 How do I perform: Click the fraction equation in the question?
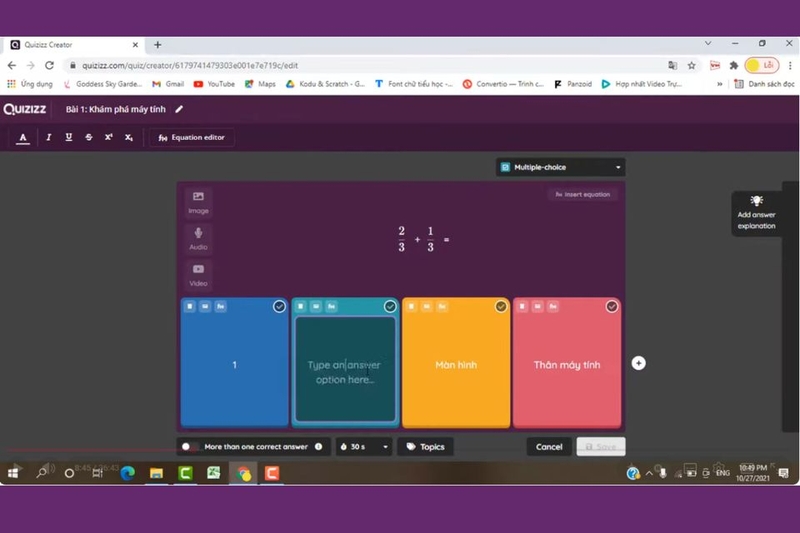[x=423, y=239]
